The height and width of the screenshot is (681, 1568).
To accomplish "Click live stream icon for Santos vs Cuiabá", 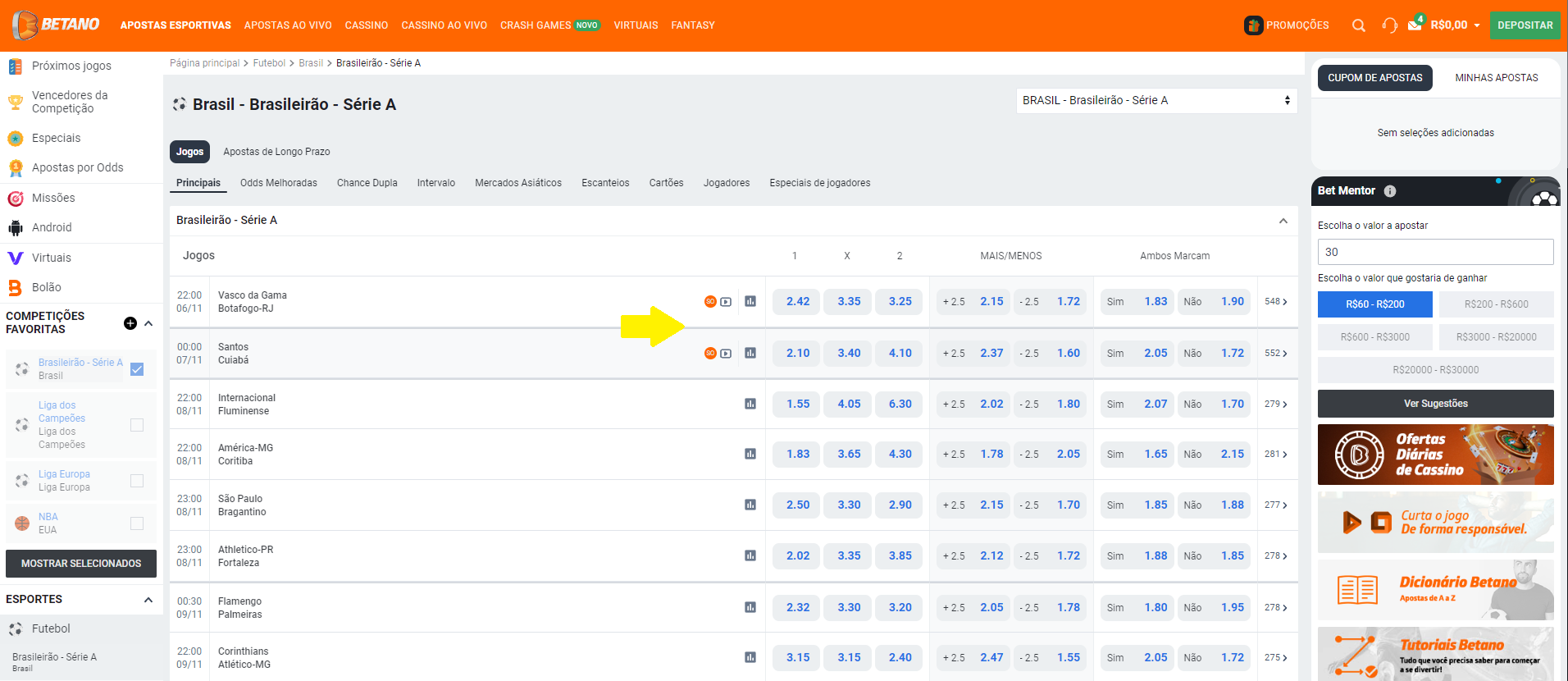I will [726, 354].
